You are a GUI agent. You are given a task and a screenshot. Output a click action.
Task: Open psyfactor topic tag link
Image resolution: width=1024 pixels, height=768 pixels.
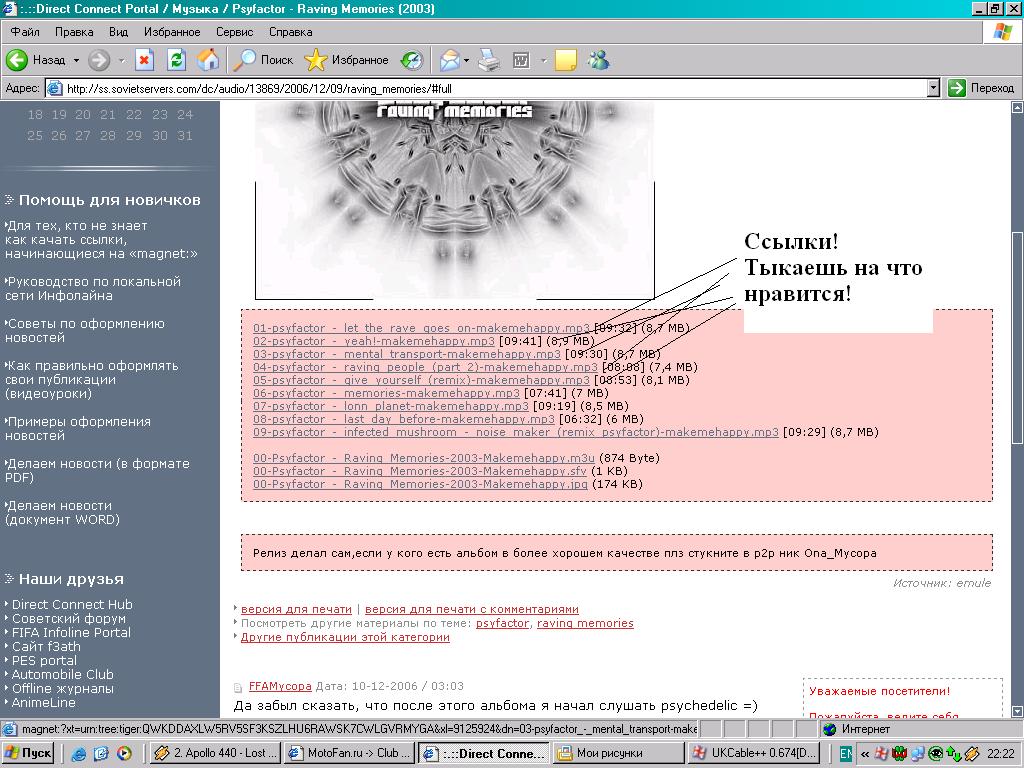[x=502, y=623]
